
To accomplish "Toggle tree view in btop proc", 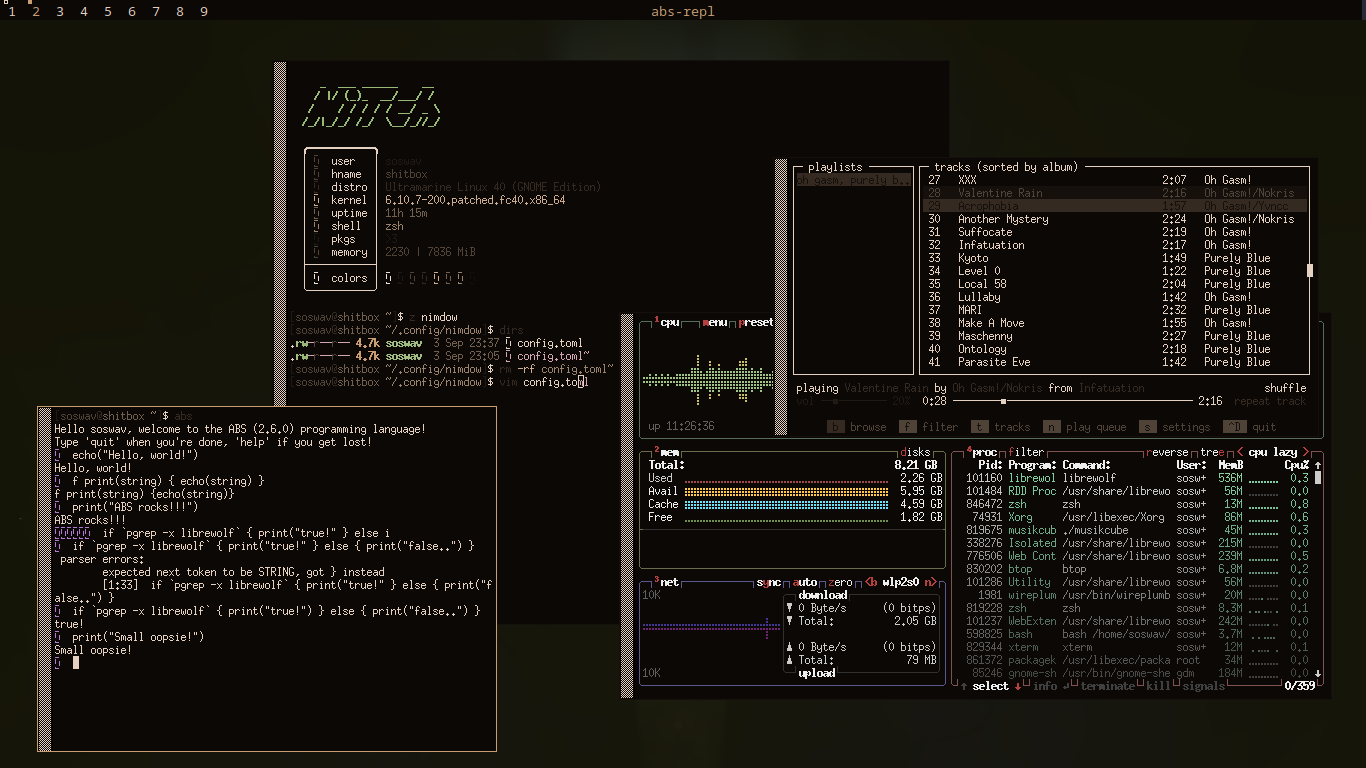I will tap(1212, 452).
